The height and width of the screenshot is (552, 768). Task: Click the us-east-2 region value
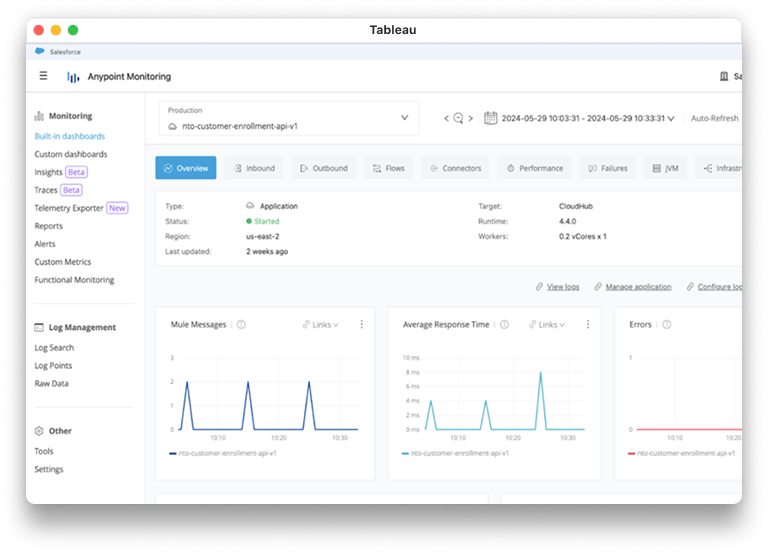263,237
